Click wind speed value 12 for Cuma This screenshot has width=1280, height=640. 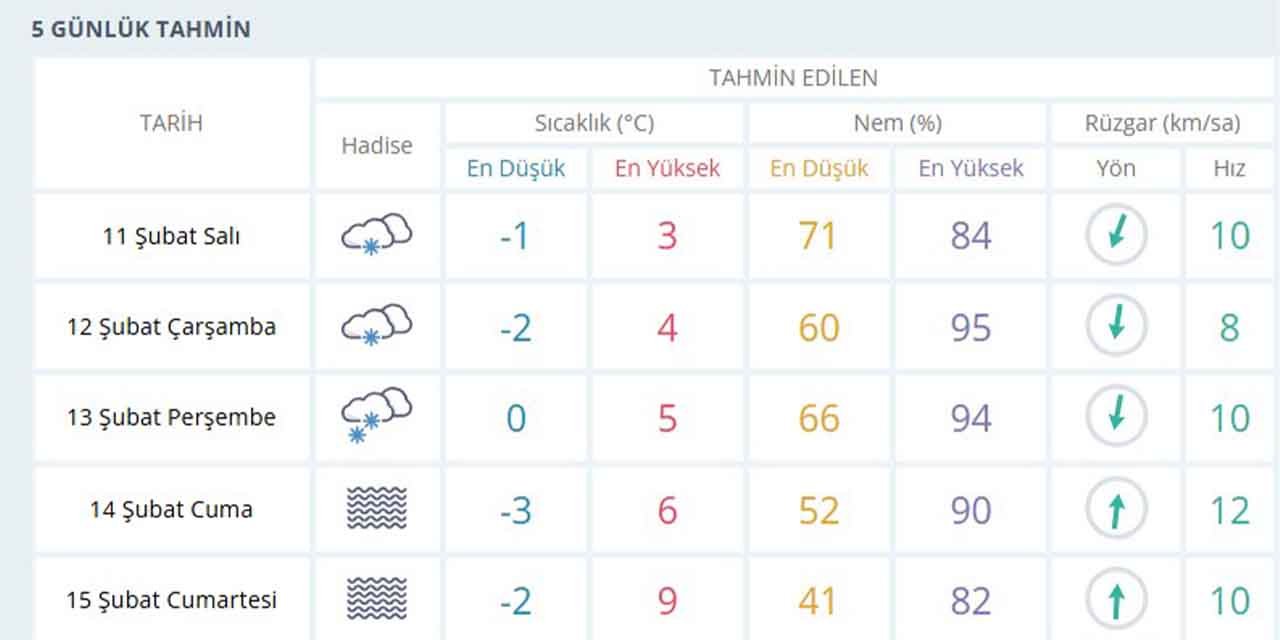click(1230, 510)
